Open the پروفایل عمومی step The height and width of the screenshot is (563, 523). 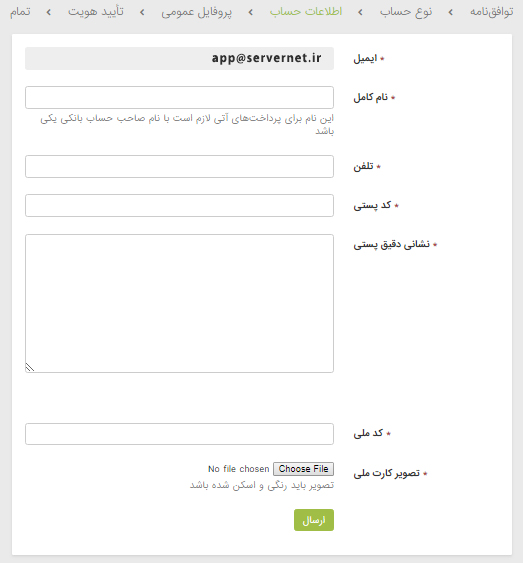[x=196, y=12]
